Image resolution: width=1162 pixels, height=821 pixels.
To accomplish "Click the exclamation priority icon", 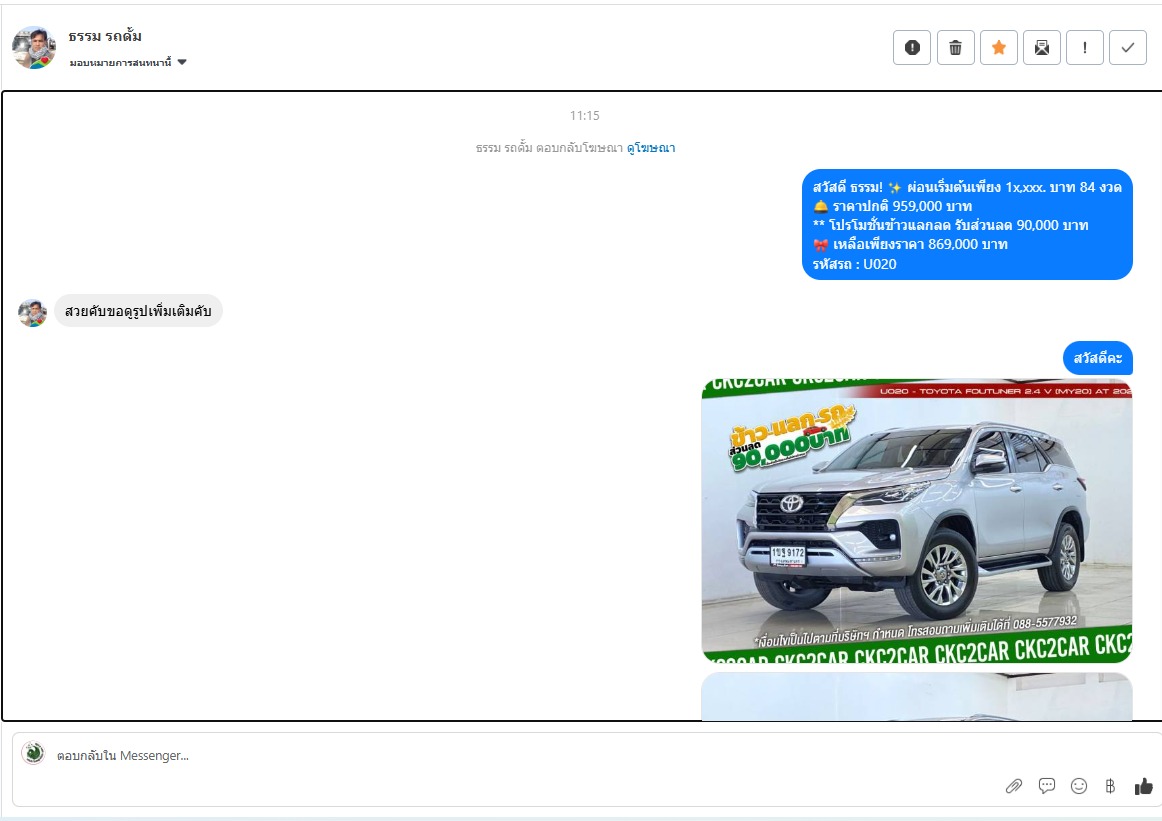I will [x=1085, y=47].
